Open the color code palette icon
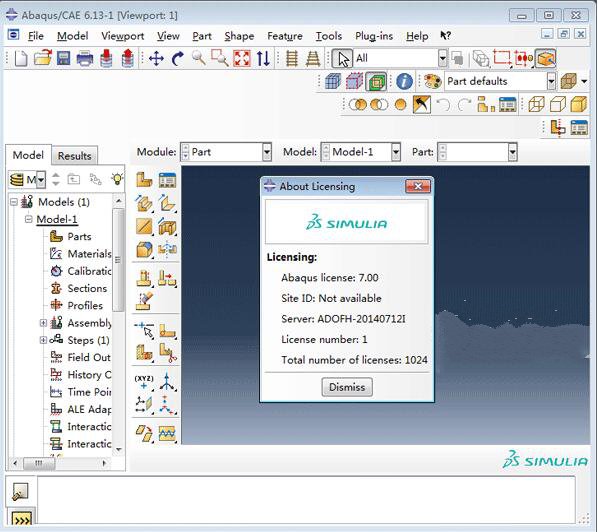 click(x=432, y=81)
